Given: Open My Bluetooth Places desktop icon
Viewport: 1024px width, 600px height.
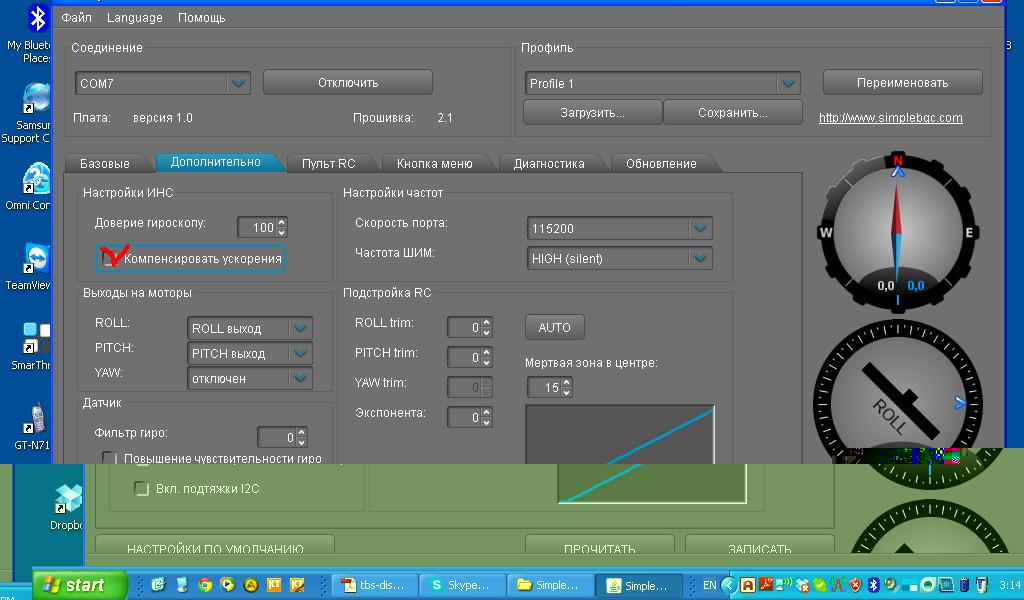Looking at the screenshot, I should coord(38,20).
